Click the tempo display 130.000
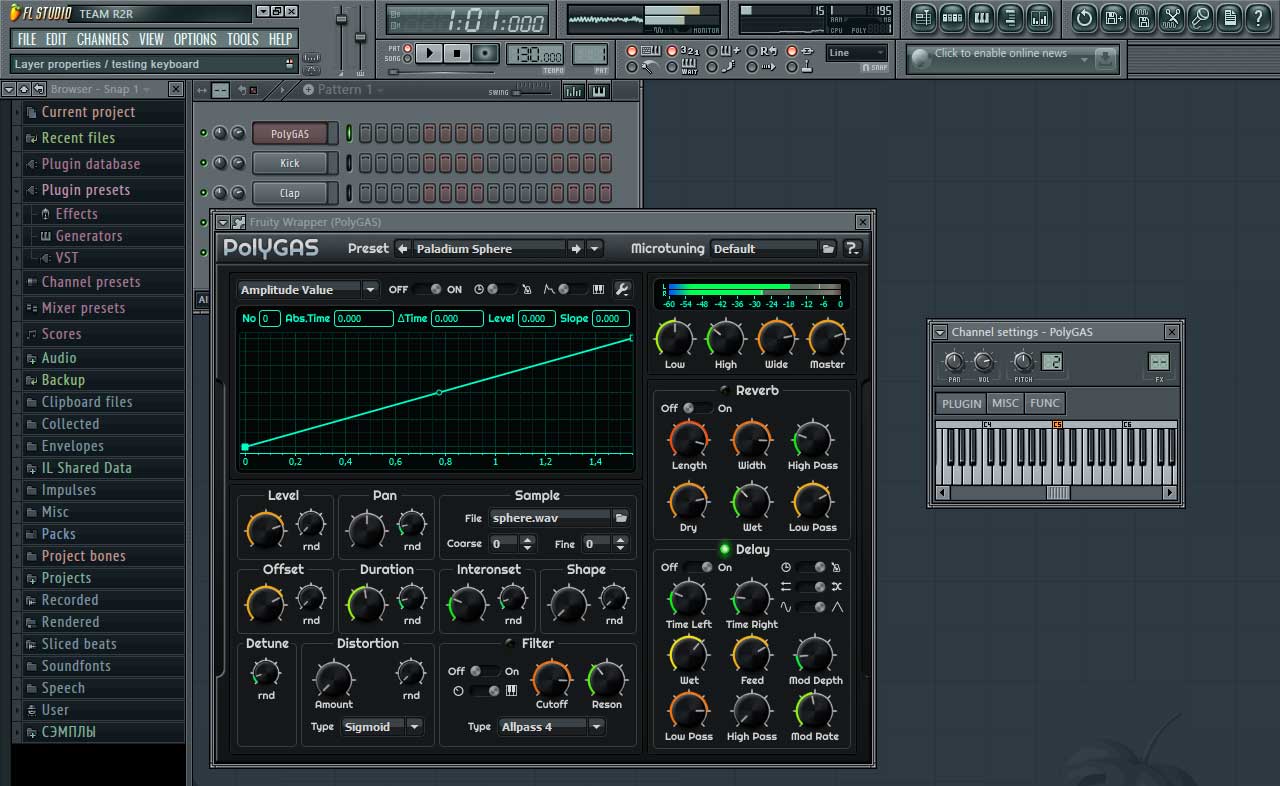This screenshot has width=1280, height=786. click(x=535, y=54)
